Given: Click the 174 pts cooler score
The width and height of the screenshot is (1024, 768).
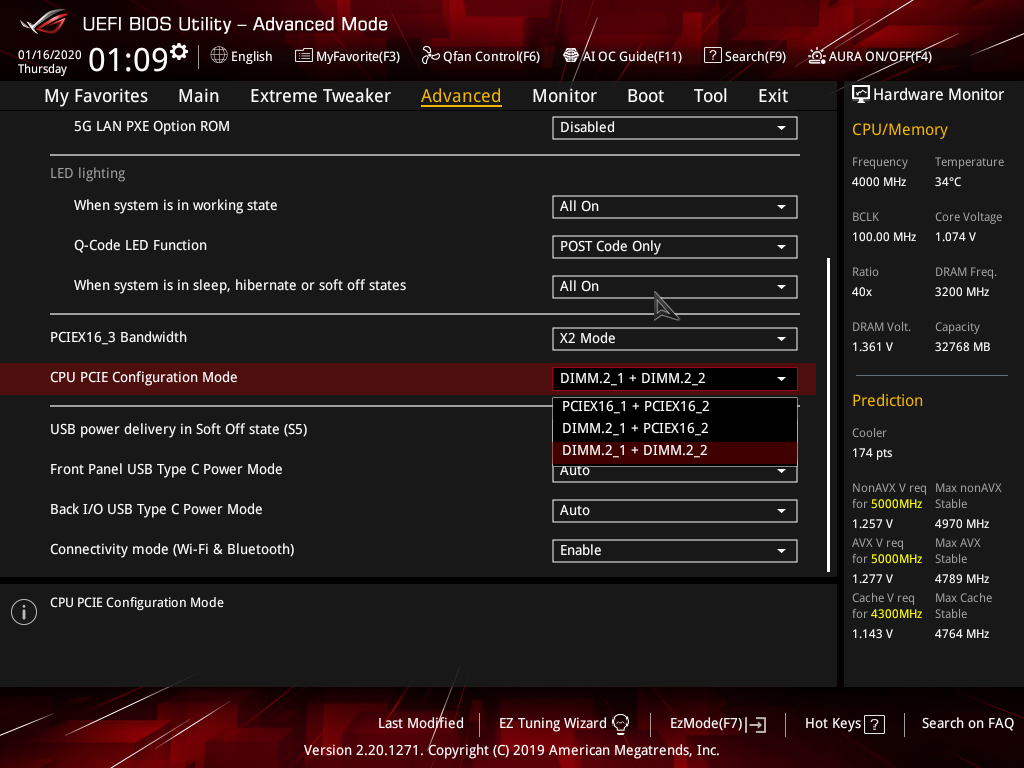Looking at the screenshot, I should coord(872,453).
